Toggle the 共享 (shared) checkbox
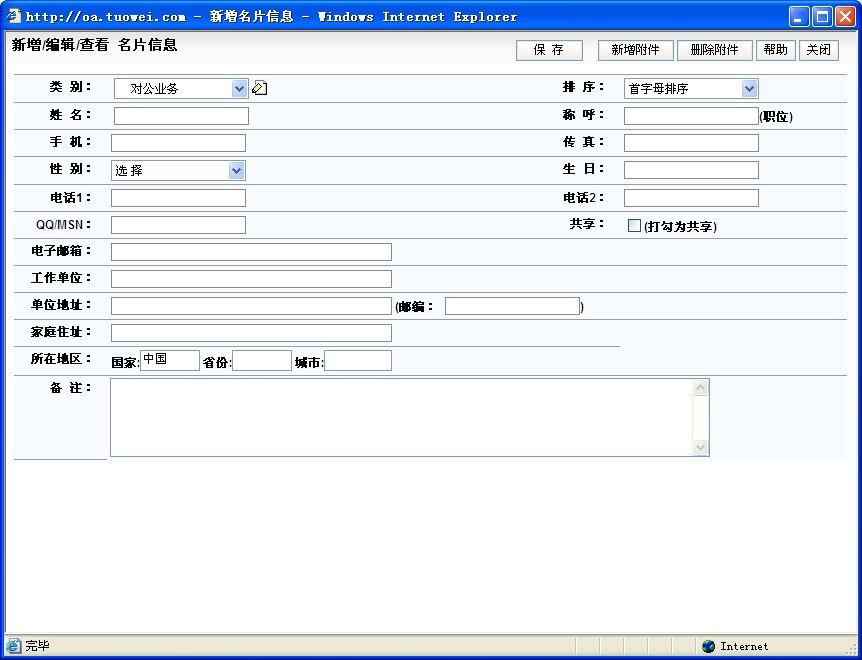The height and width of the screenshot is (660, 862). pyautogui.click(x=634, y=226)
